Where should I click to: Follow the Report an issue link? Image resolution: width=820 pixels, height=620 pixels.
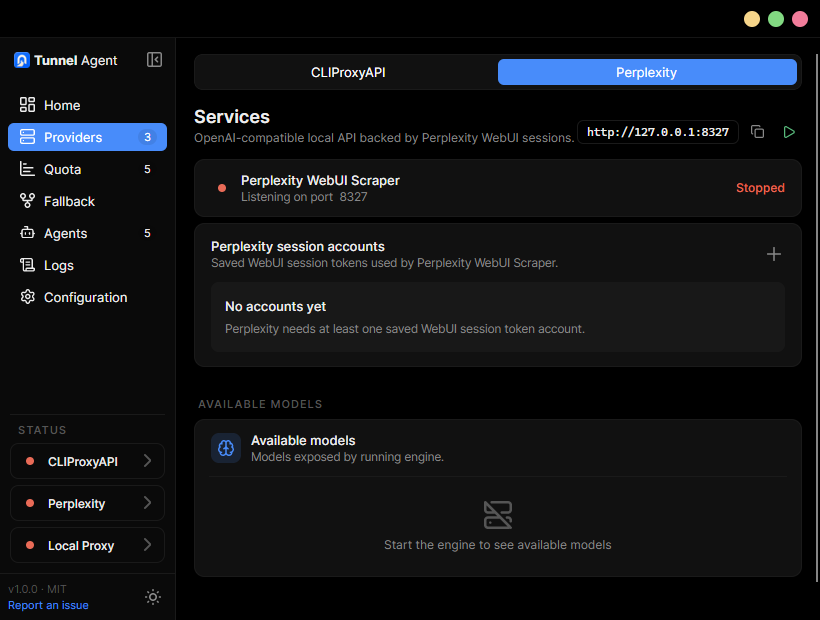[48, 605]
